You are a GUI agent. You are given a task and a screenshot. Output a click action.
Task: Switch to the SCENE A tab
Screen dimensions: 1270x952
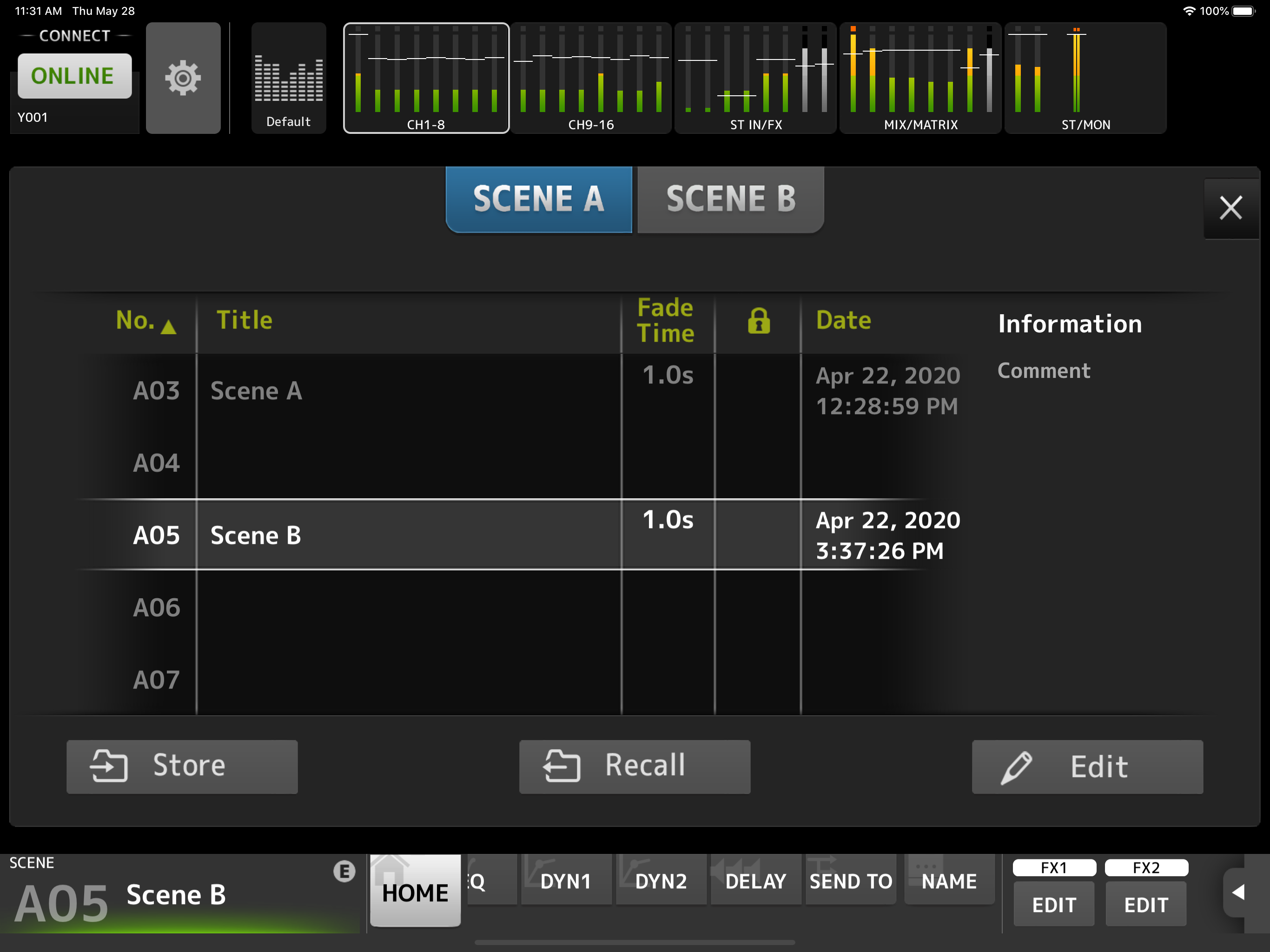[539, 199]
